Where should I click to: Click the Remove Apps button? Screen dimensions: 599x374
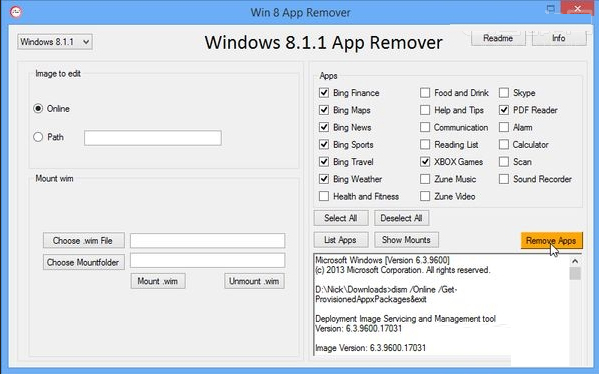click(551, 240)
